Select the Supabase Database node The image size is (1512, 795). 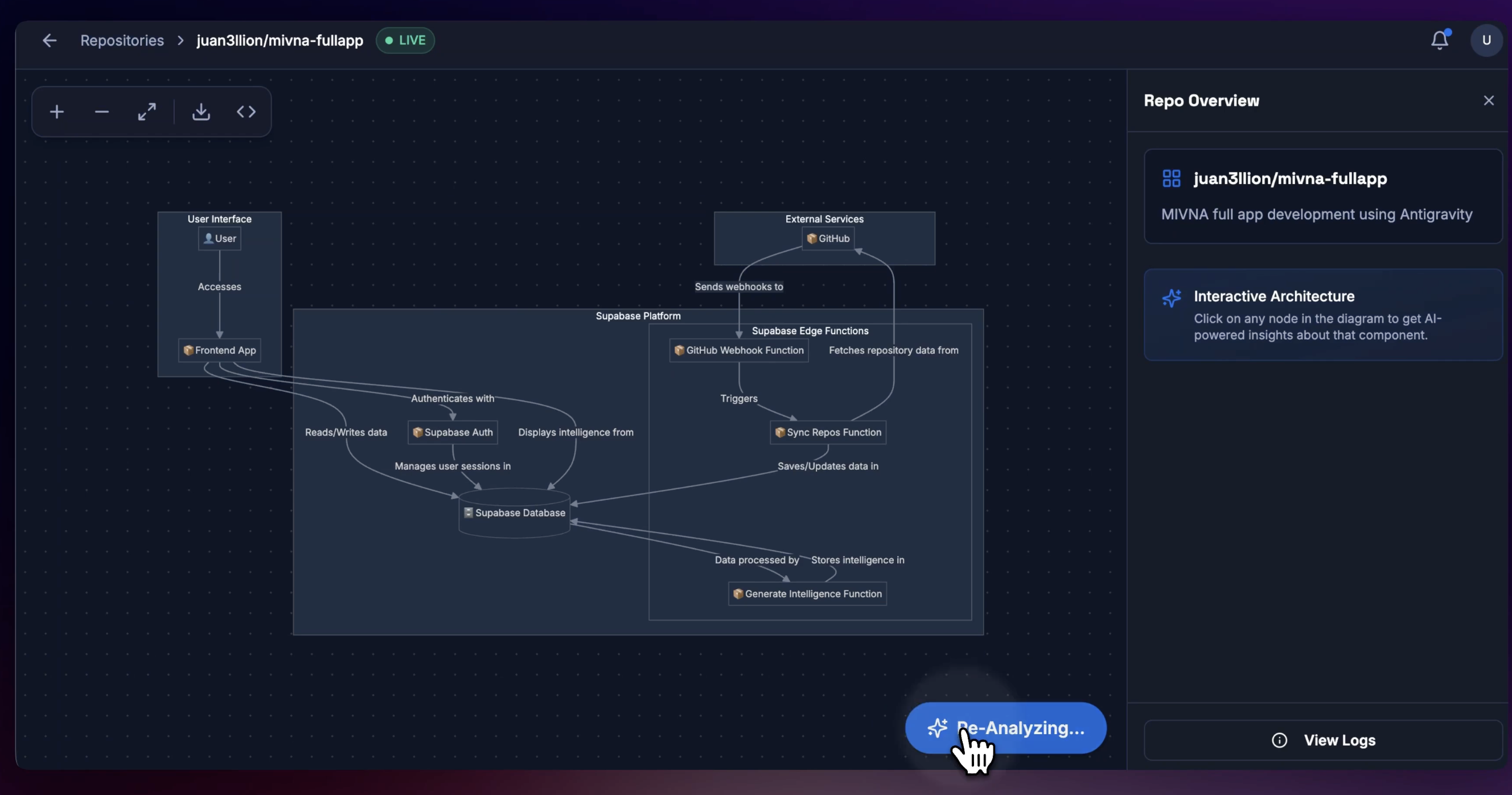[x=515, y=513]
